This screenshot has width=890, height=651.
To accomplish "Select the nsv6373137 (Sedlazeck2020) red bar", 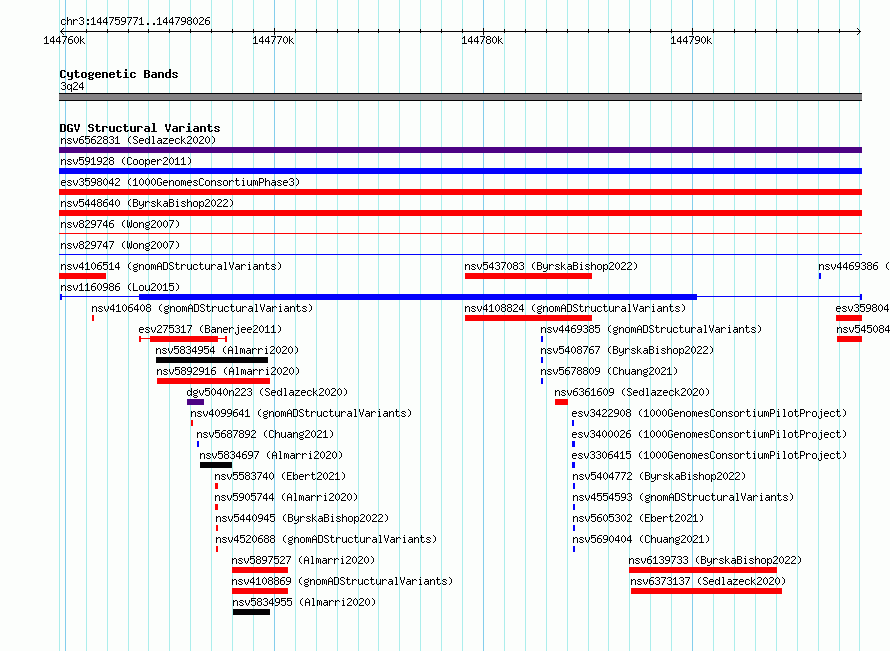I will pos(706,591).
